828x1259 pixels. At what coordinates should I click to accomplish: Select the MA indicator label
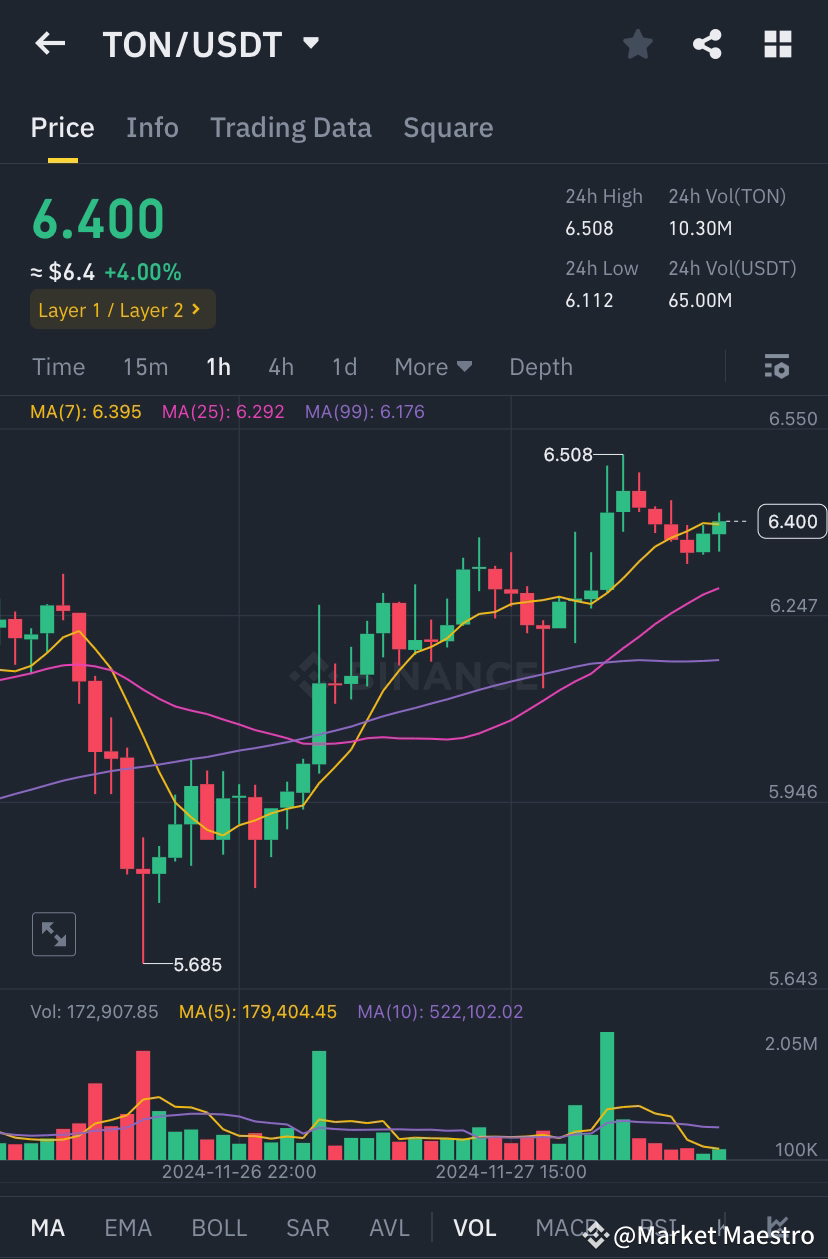coord(47,1227)
